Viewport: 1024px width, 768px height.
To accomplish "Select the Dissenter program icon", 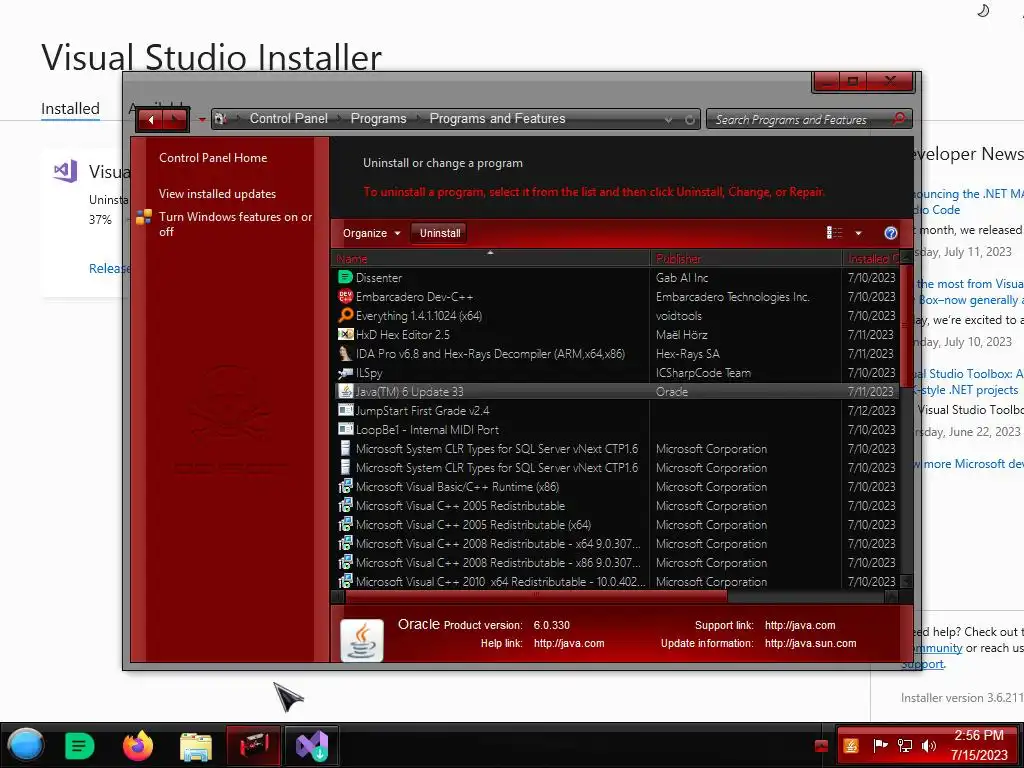I will tap(345, 278).
